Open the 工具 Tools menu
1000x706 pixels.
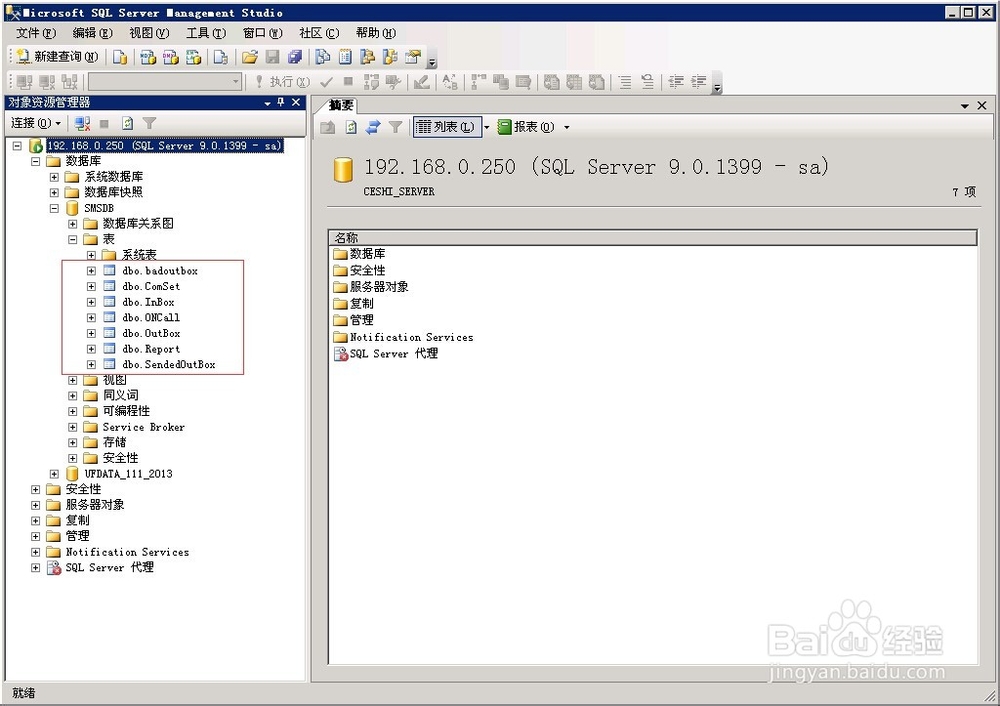(206, 33)
